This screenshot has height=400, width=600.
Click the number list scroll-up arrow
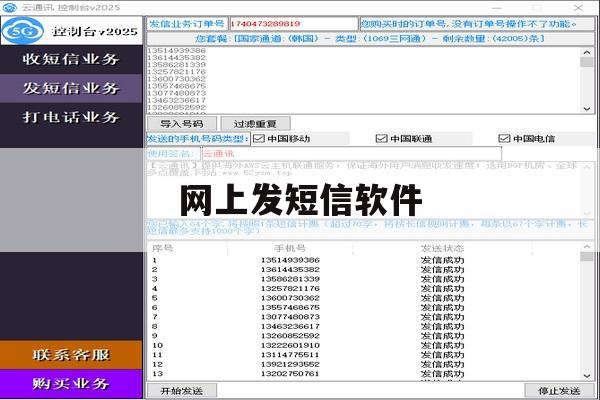click(x=587, y=52)
